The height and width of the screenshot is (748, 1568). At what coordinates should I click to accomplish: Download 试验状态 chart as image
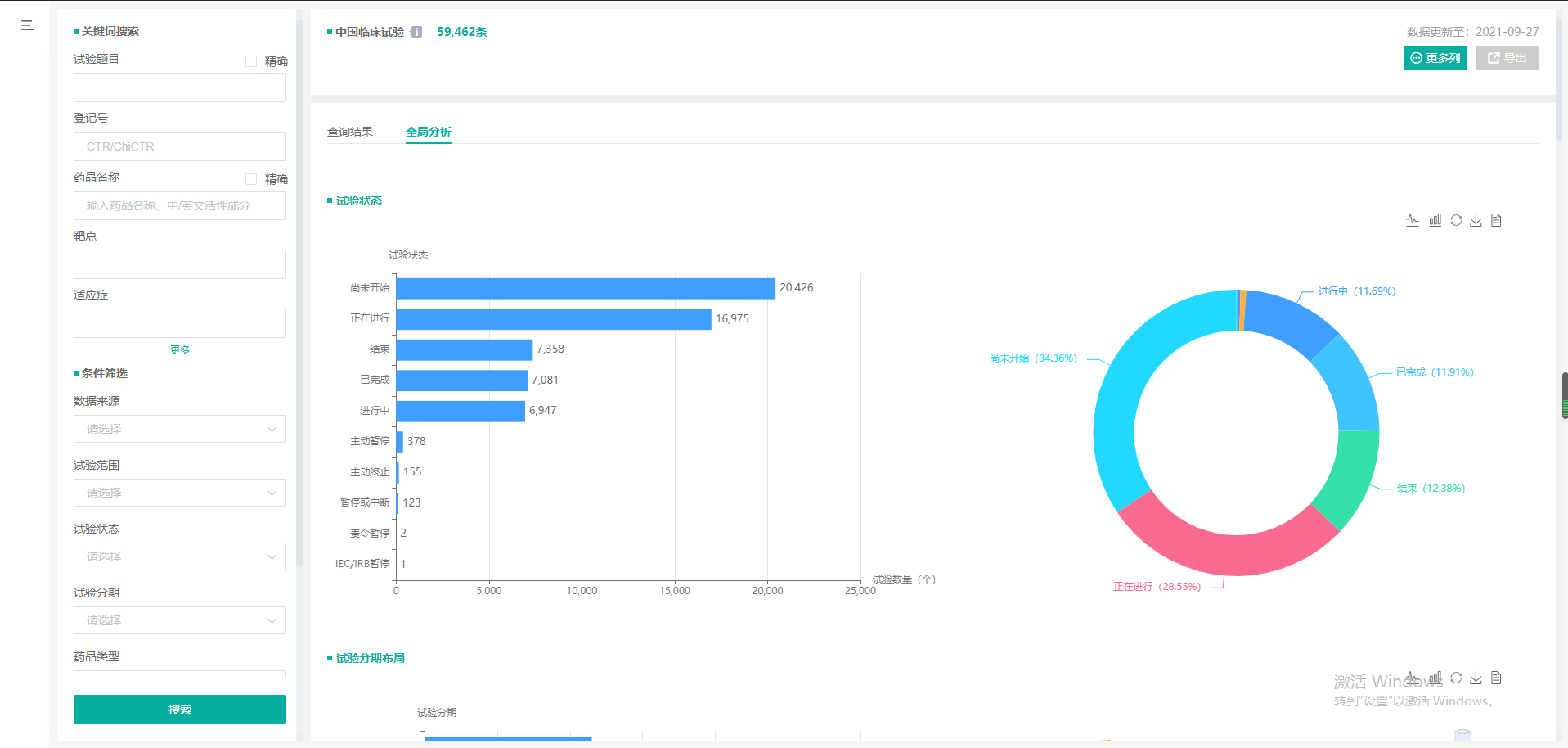(1476, 220)
